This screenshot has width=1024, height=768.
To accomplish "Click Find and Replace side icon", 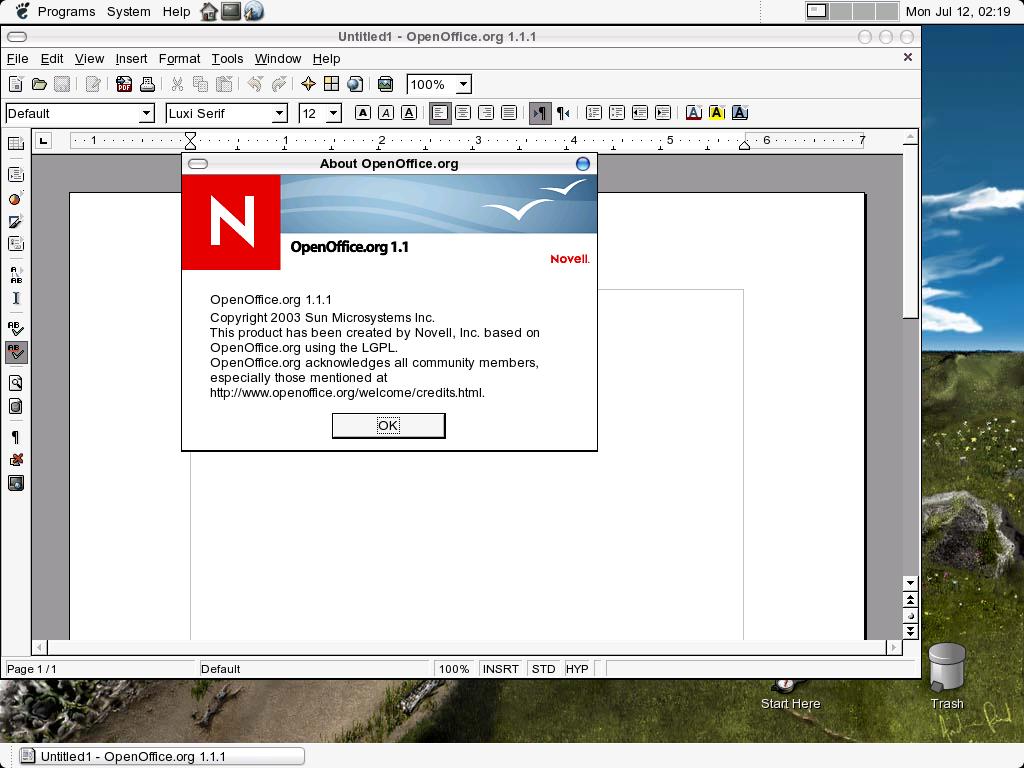I will click(16, 383).
